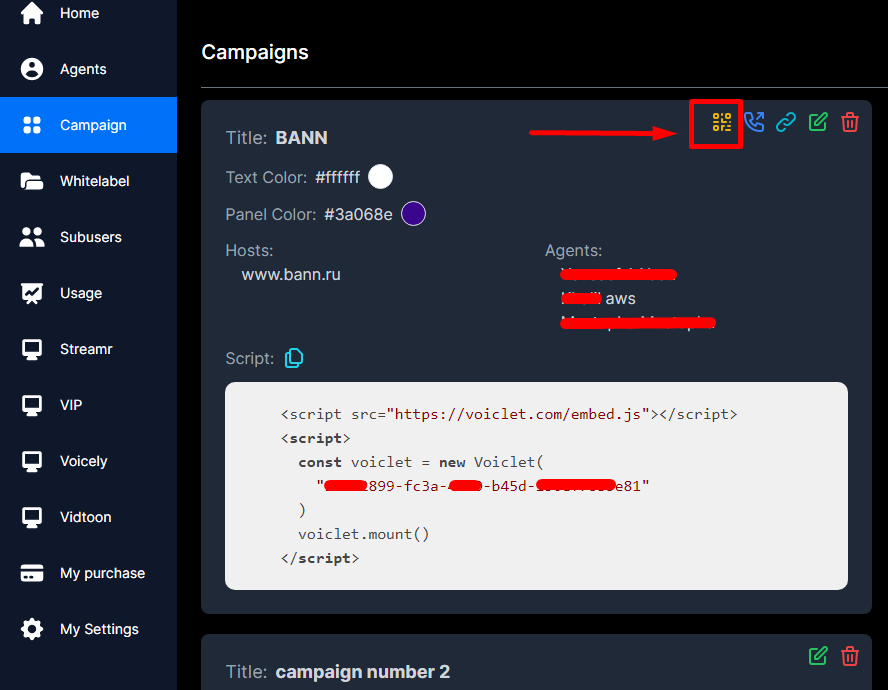Image resolution: width=888 pixels, height=690 pixels.
Task: Click the Campaigns page heading
Action: point(255,52)
